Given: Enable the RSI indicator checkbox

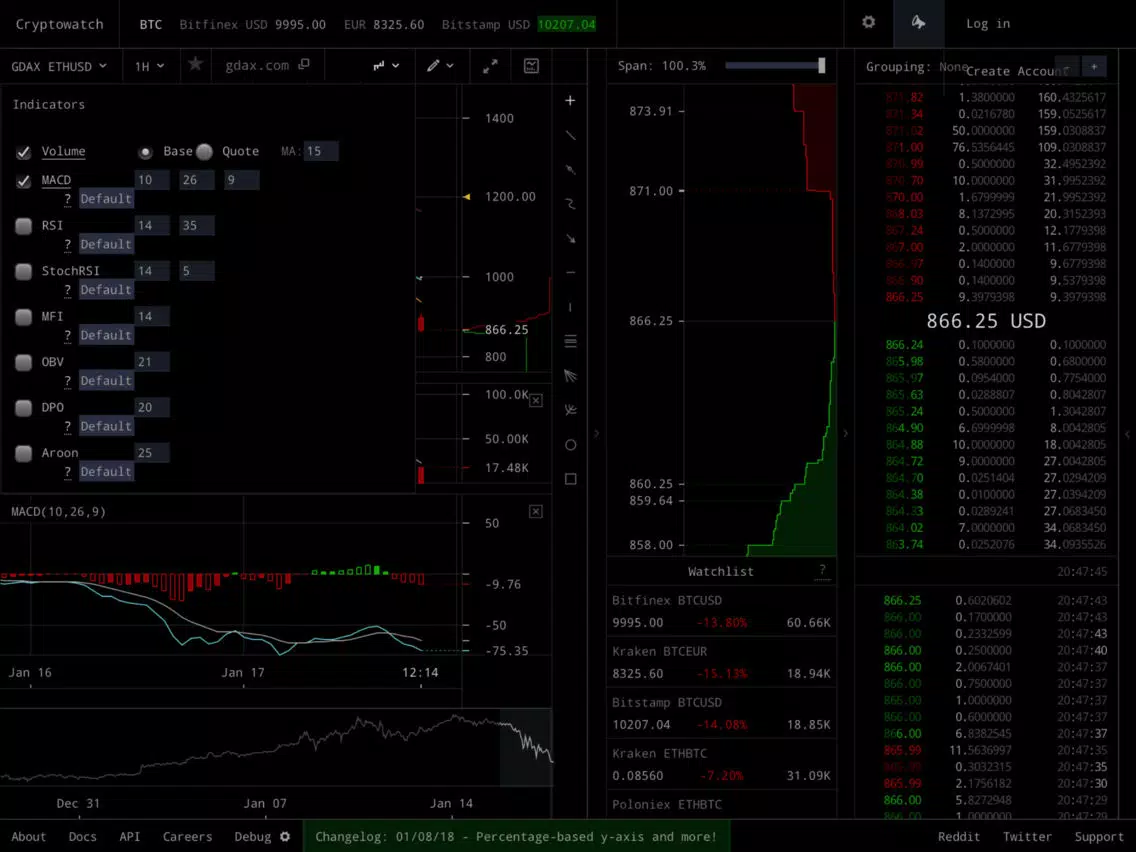Looking at the screenshot, I should [x=23, y=226].
